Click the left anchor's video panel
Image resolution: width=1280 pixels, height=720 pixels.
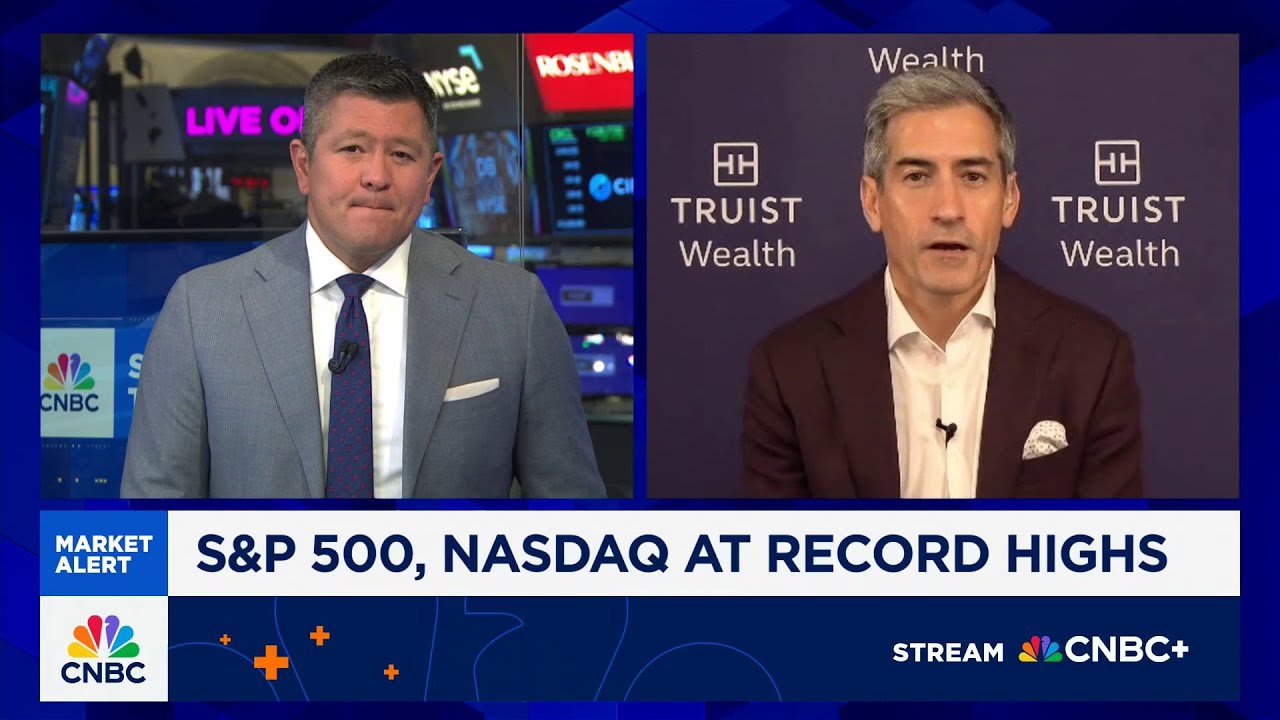(337, 266)
